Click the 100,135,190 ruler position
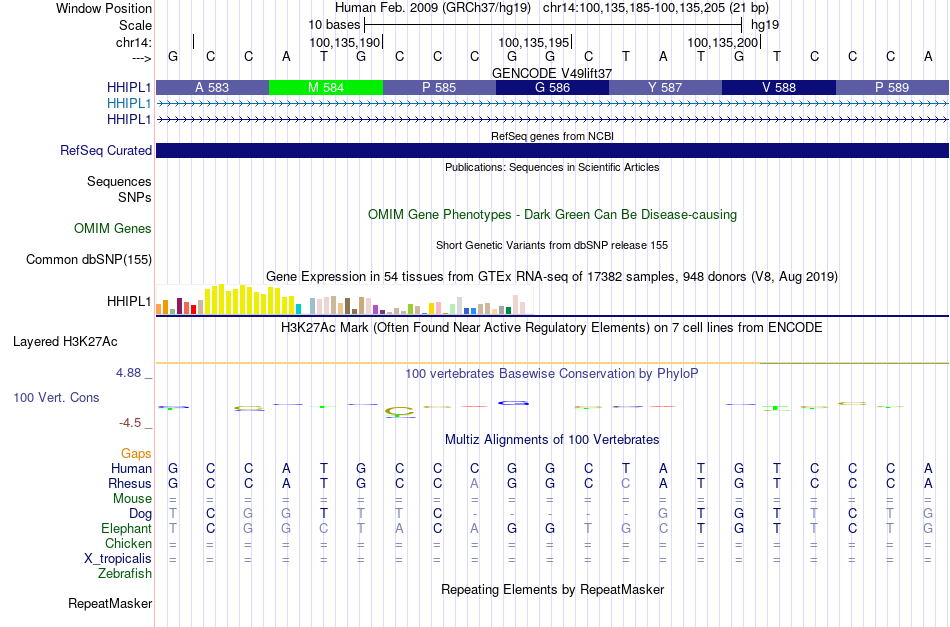 click(345, 42)
